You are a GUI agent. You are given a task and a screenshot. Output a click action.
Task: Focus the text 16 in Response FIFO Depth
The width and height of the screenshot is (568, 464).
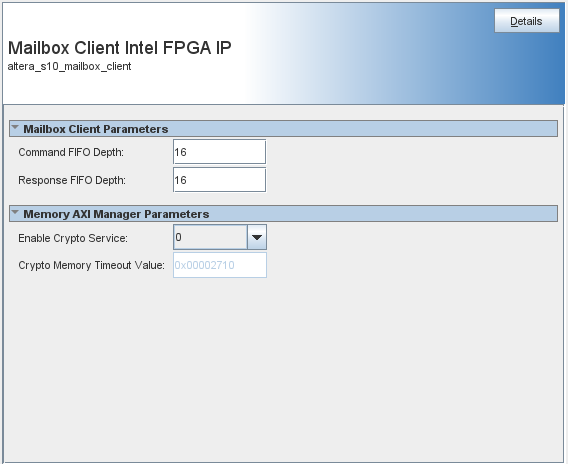pos(180,180)
